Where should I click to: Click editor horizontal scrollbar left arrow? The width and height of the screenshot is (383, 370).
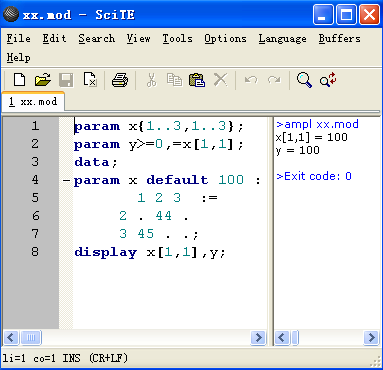11,338
